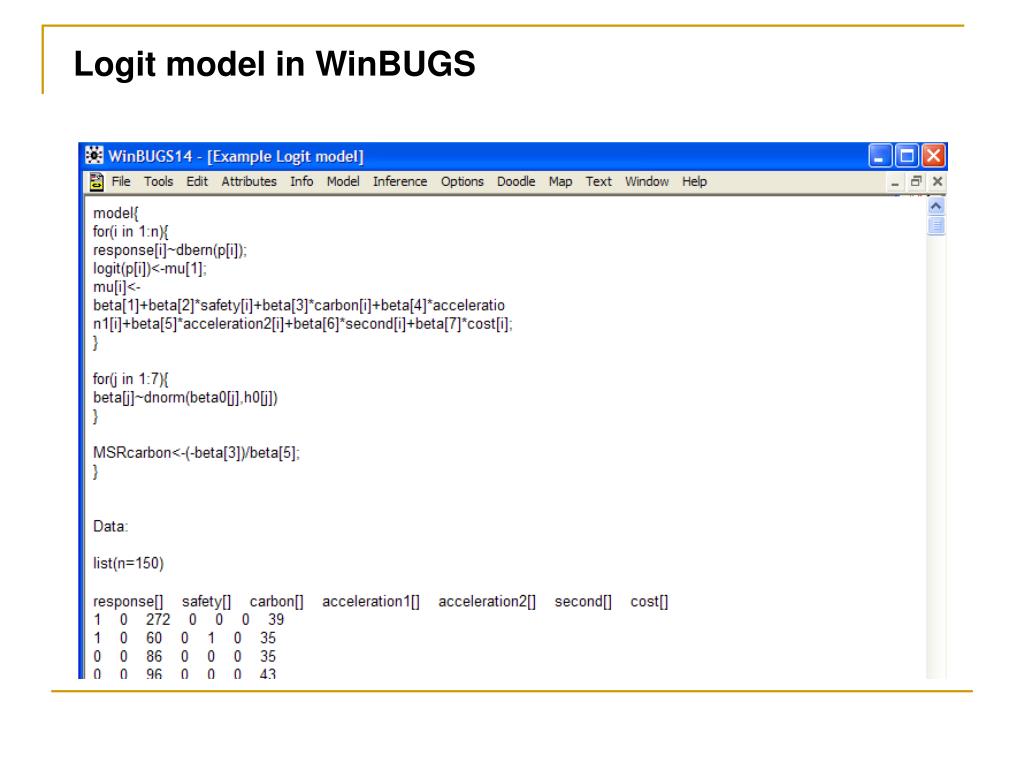Click the 'list(n=150)' line

tap(128, 563)
